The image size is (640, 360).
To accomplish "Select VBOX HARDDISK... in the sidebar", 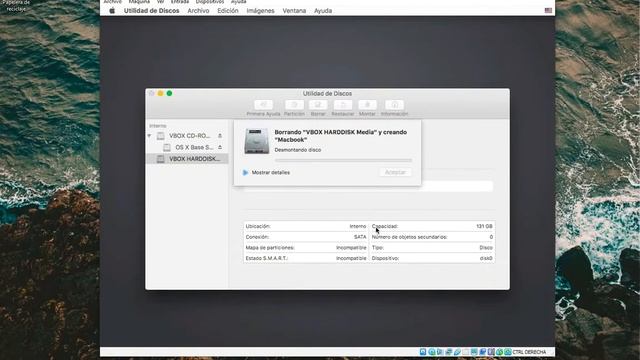I will coord(187,159).
